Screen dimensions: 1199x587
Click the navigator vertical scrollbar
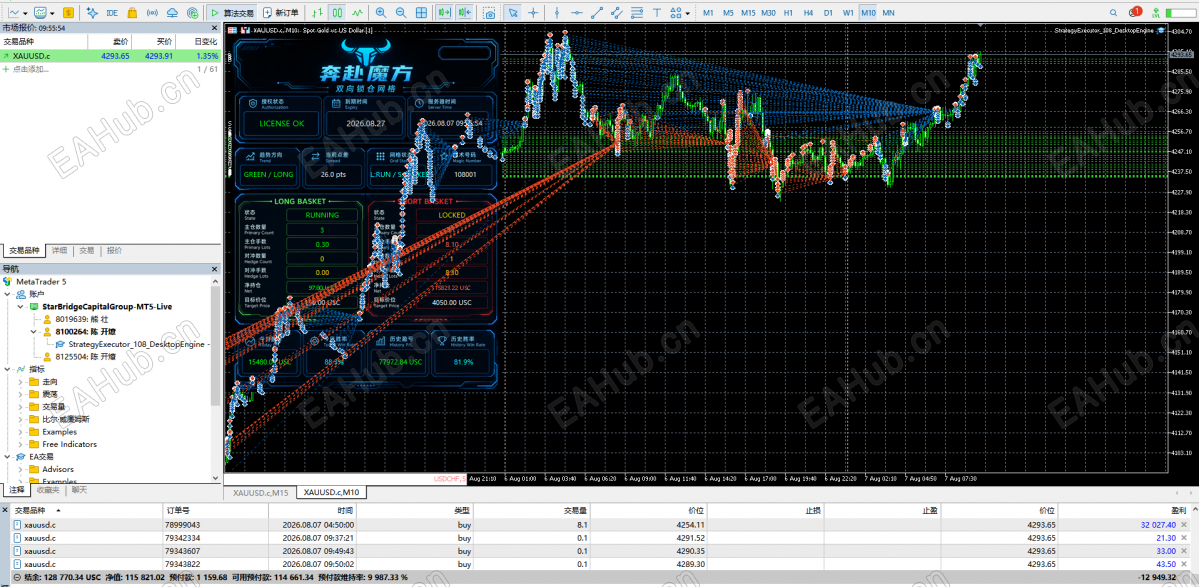[x=216, y=344]
